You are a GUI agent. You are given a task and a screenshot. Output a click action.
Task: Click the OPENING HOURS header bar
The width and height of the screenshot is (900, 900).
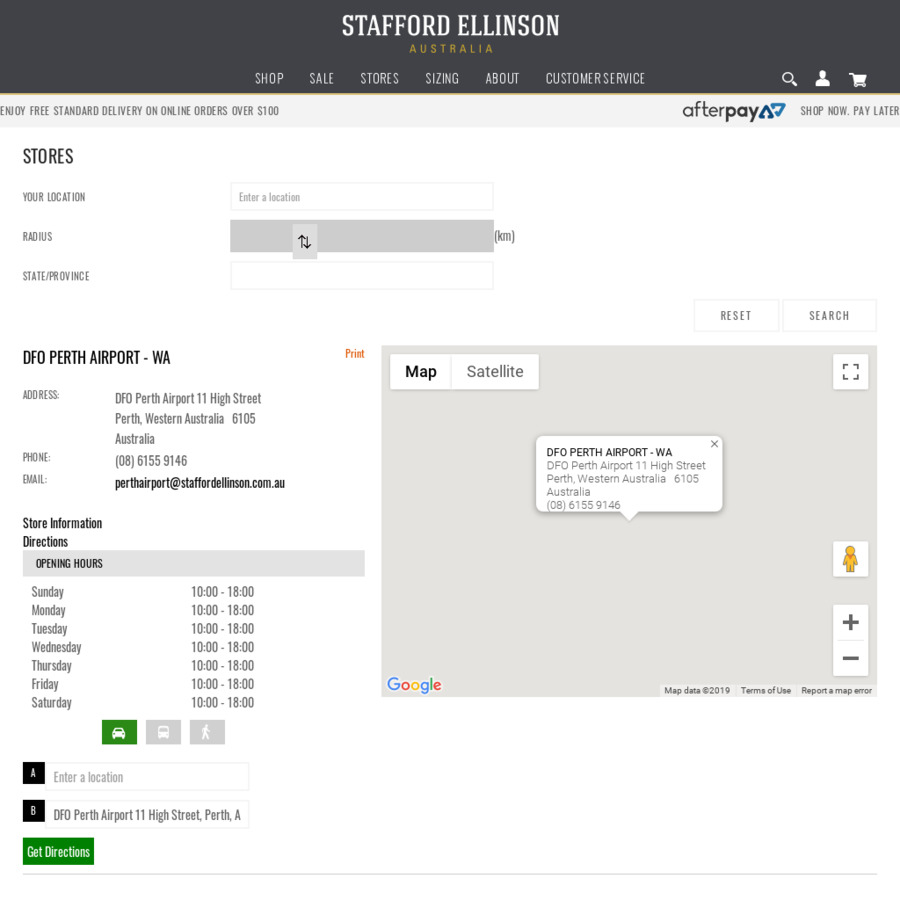(x=193, y=564)
